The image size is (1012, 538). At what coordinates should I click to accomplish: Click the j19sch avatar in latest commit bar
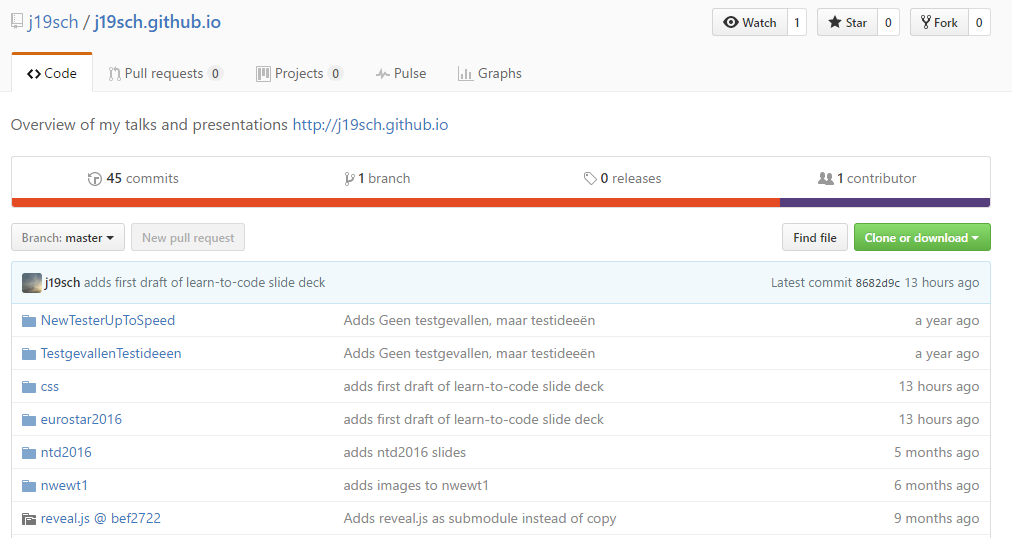(x=32, y=283)
